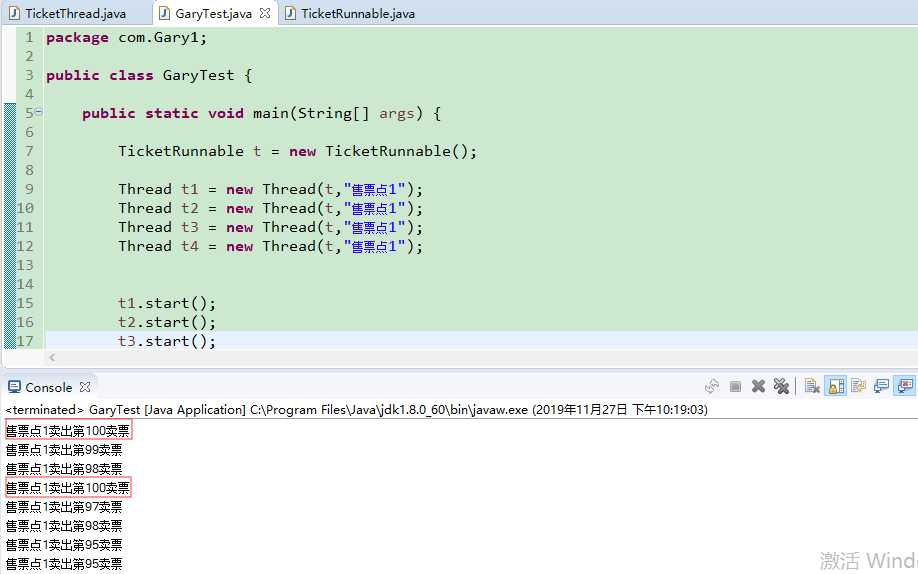Click the 'public class GaryTest' line
Screen dimensions: 918x574
coord(149,76)
